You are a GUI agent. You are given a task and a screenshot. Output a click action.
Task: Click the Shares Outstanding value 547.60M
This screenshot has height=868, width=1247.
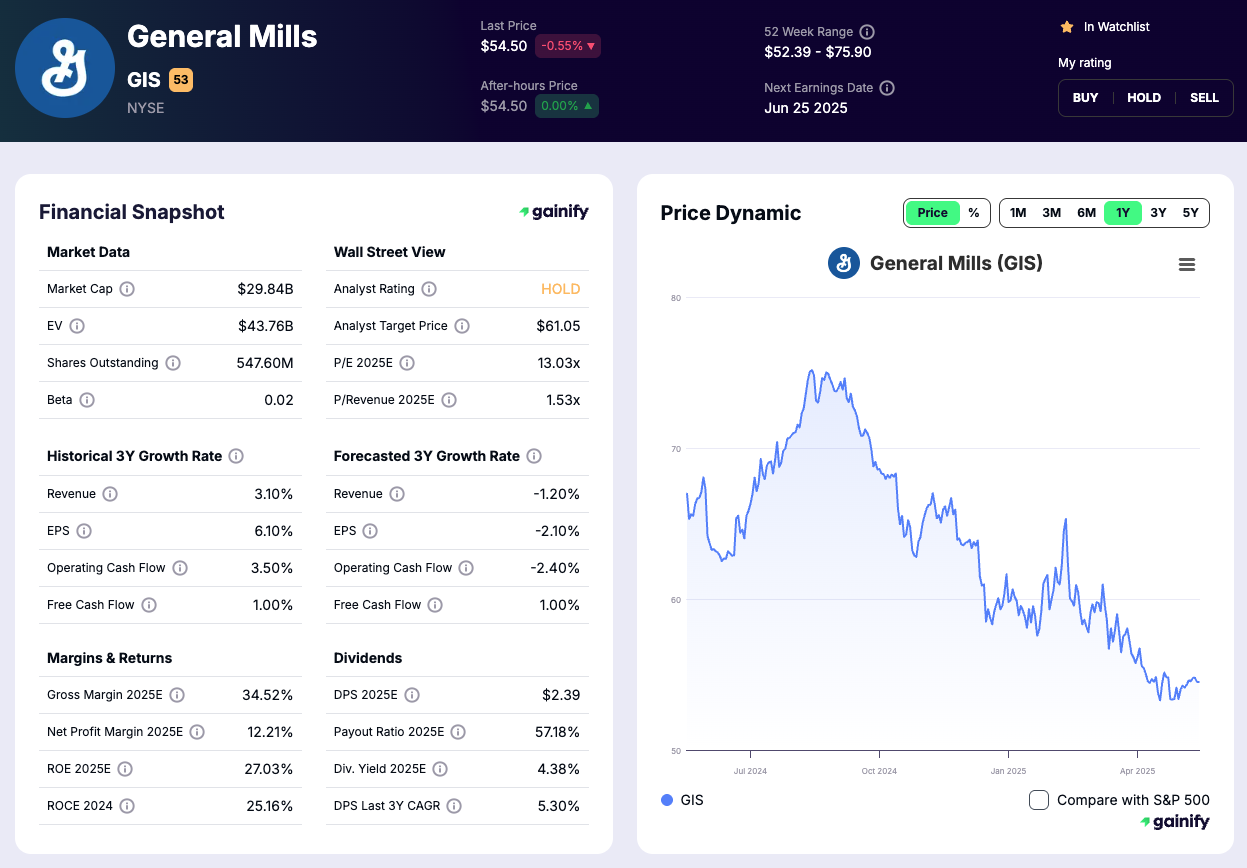[265, 363]
